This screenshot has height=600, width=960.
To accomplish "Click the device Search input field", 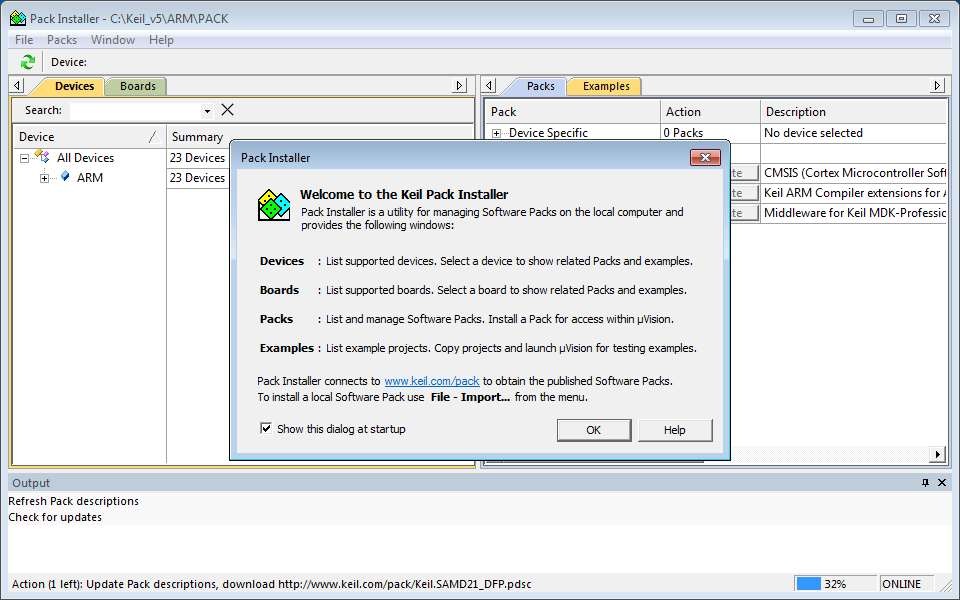I will click(x=136, y=111).
